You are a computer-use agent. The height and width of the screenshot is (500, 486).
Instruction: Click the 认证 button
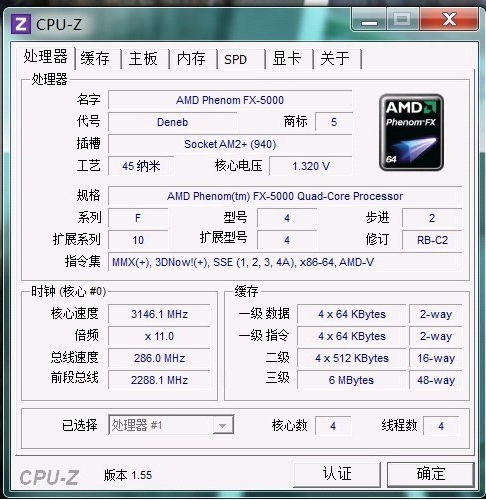337,474
